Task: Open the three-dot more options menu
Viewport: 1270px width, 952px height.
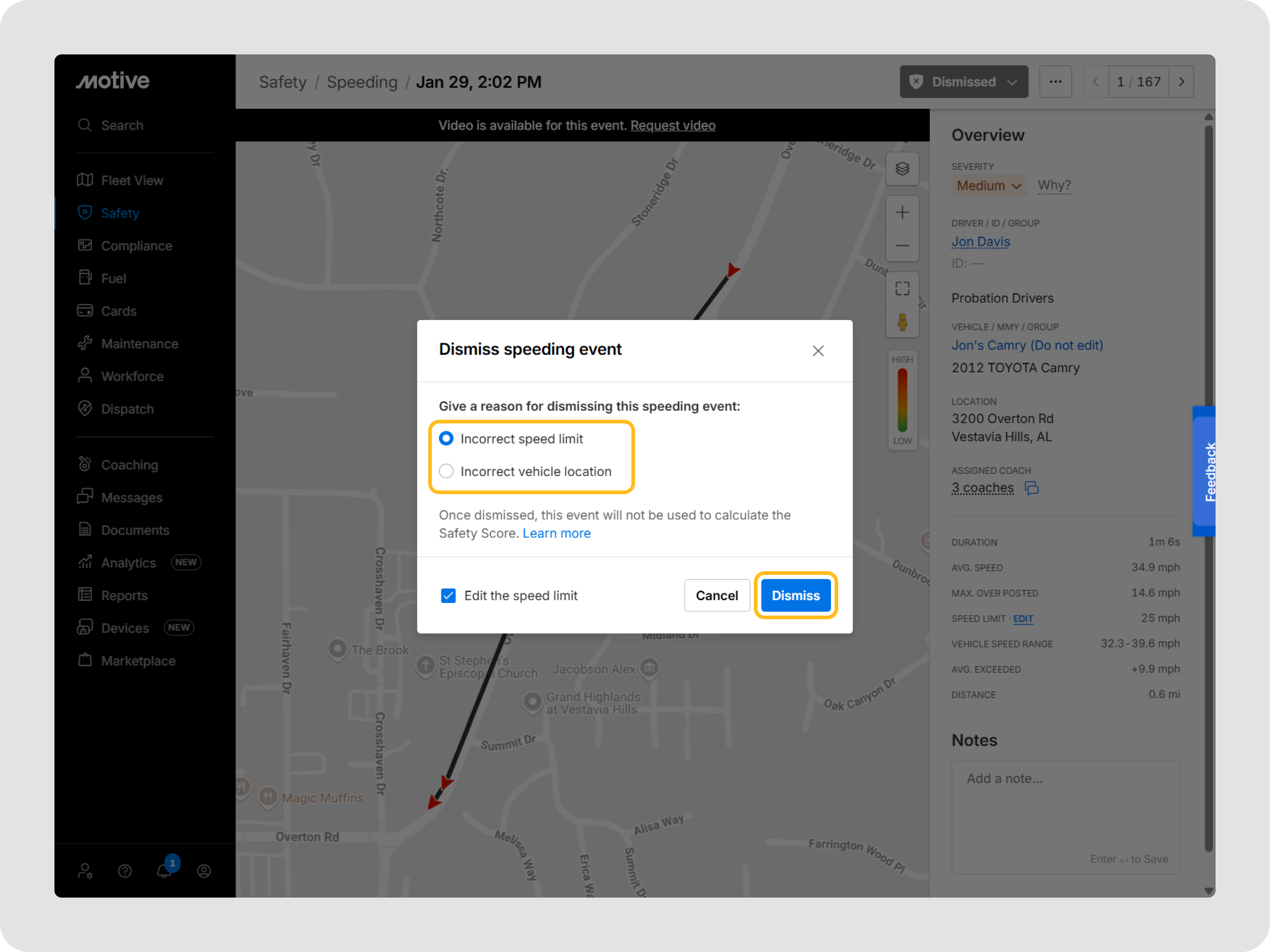Action: pos(1055,82)
